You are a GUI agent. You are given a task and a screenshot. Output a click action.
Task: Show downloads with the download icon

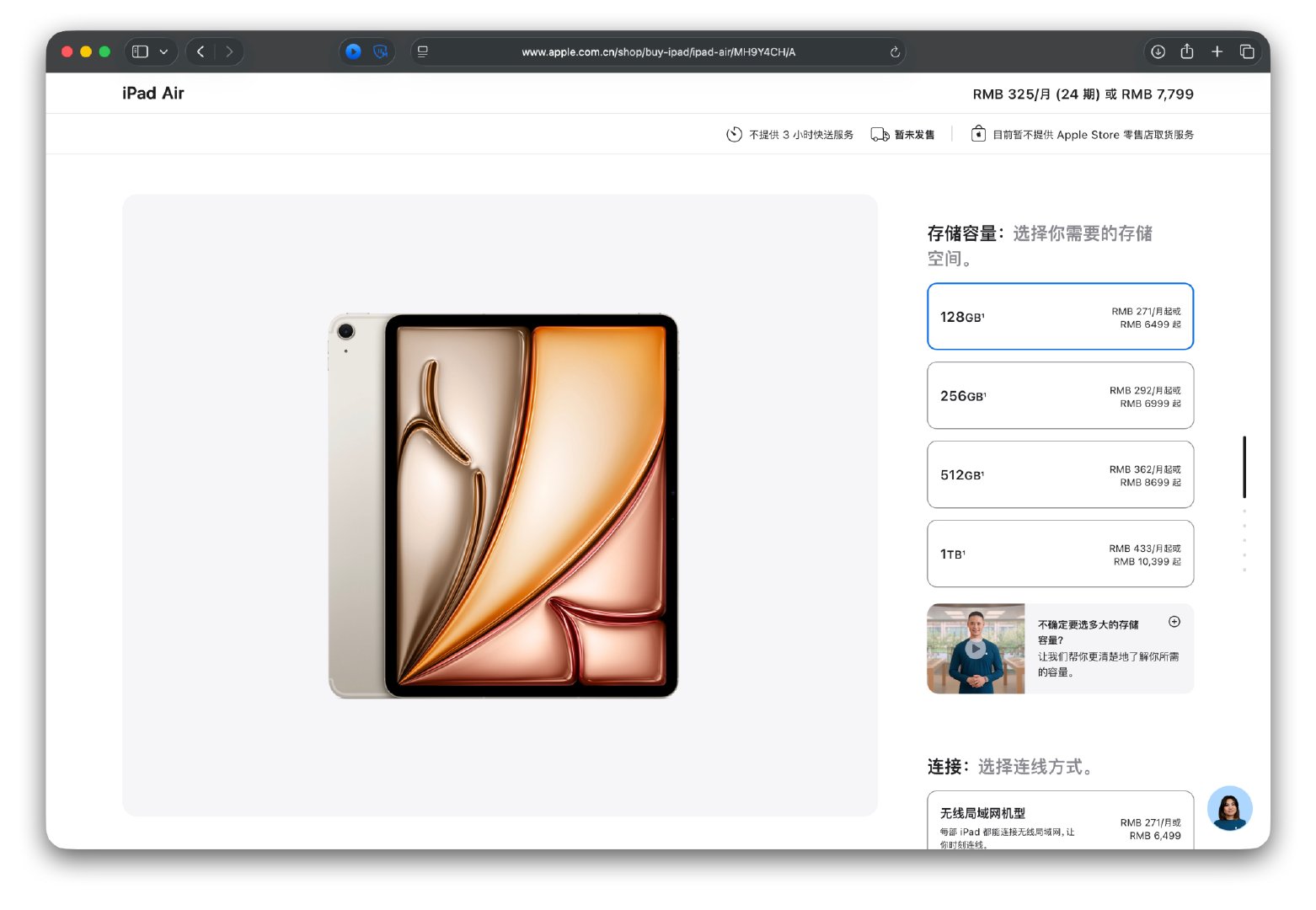(x=1158, y=51)
